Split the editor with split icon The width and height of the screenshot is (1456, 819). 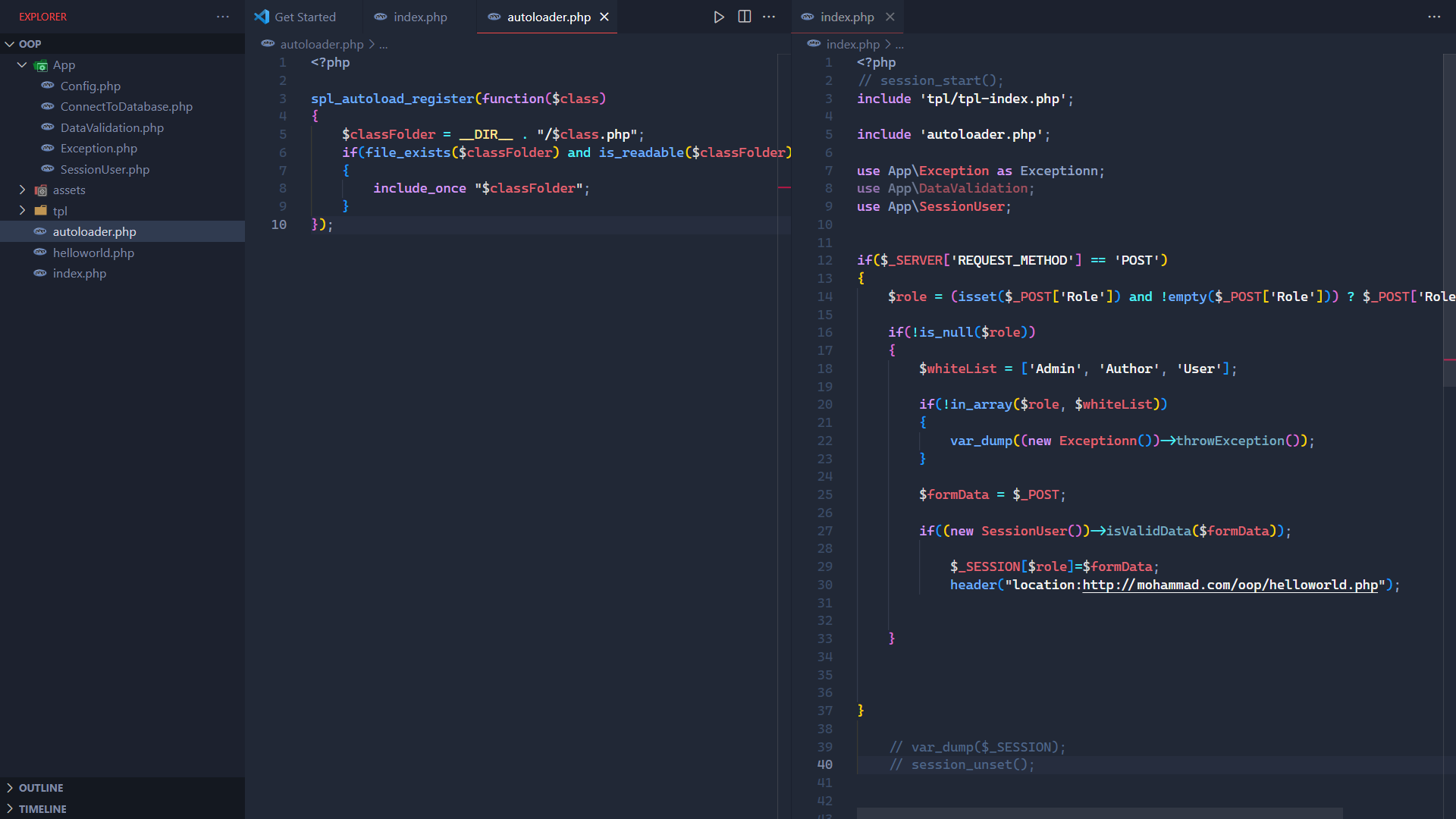745,17
